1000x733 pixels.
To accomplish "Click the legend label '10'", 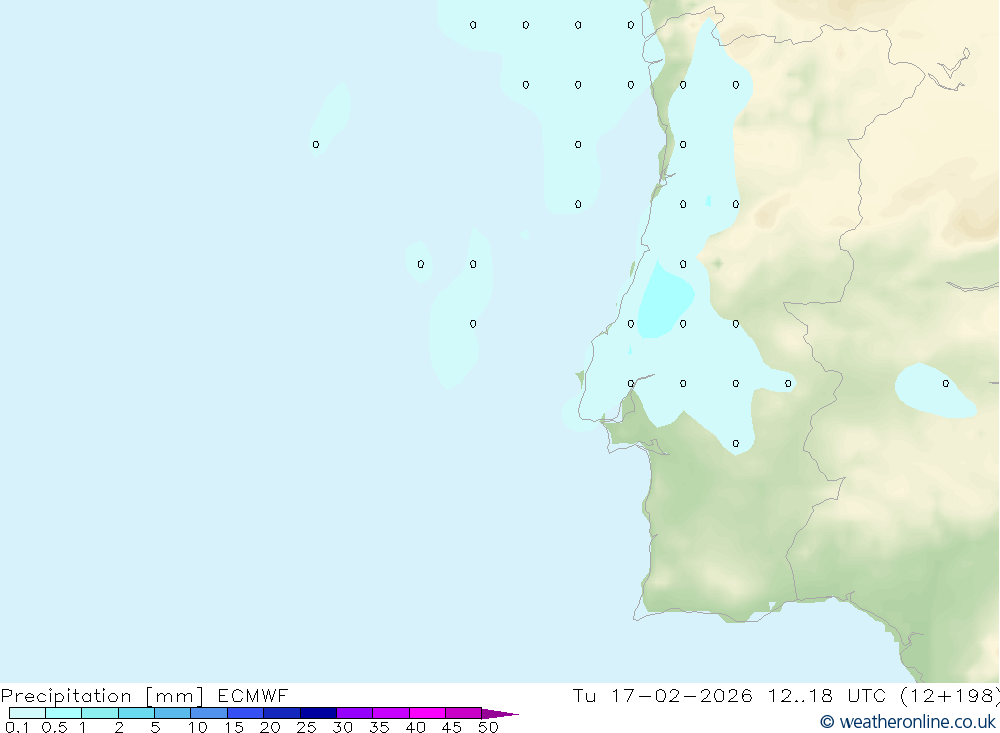I will (198, 727).
